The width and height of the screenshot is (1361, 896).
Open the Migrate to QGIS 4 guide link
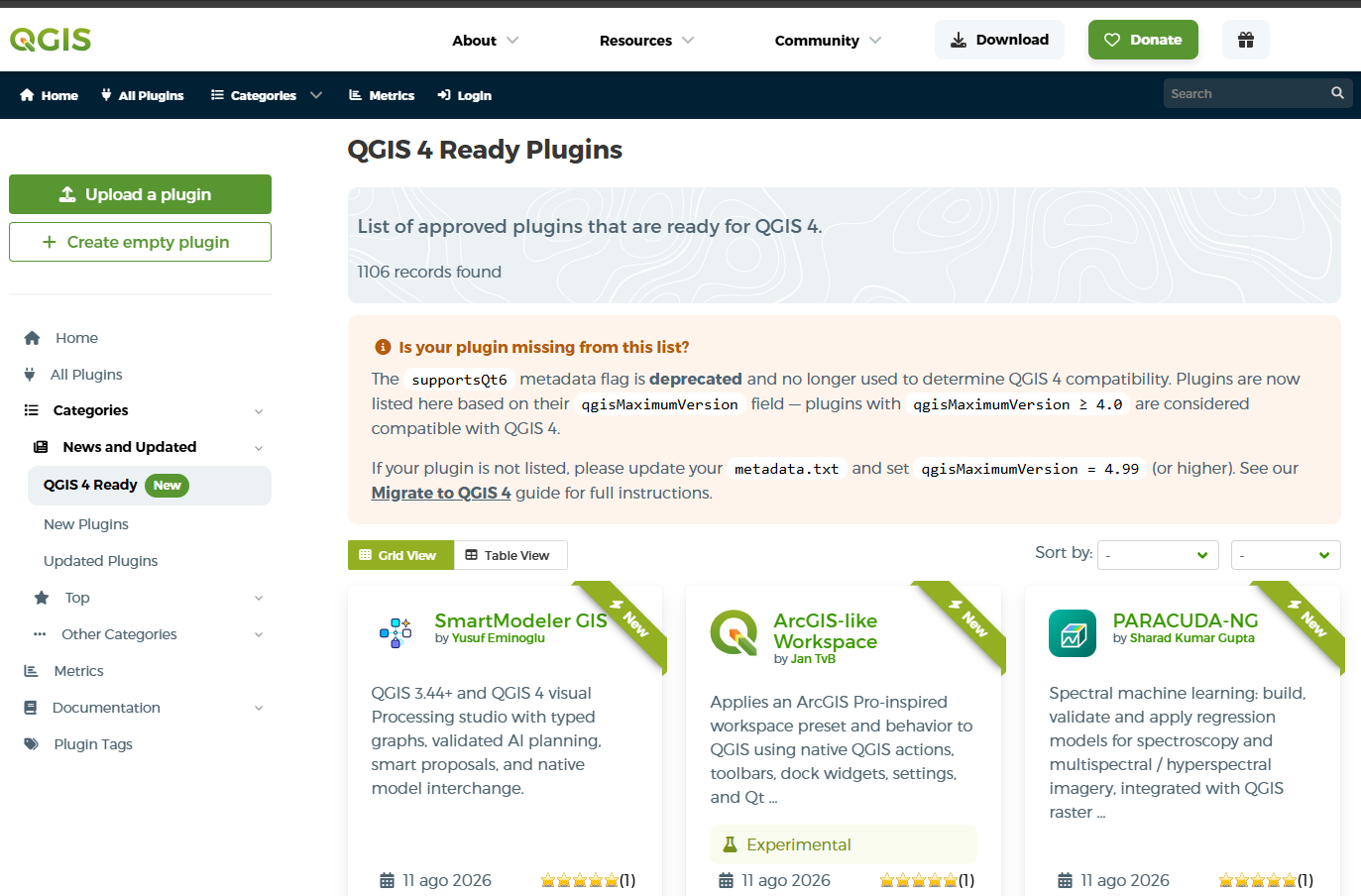pyautogui.click(x=441, y=493)
